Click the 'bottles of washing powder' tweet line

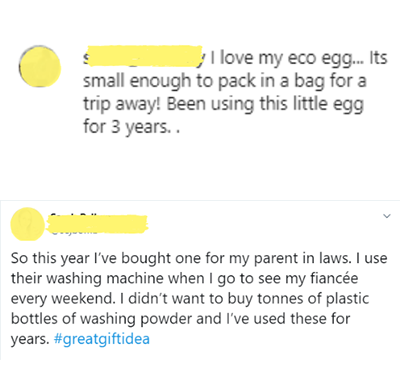[180, 319]
